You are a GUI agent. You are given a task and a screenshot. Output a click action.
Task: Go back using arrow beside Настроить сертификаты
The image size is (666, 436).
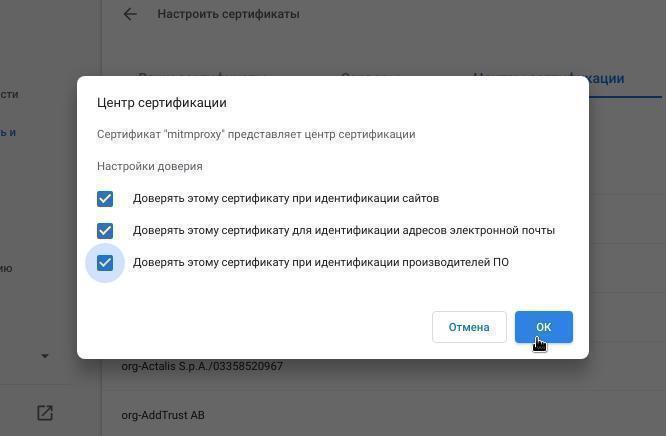pyautogui.click(x=130, y=14)
